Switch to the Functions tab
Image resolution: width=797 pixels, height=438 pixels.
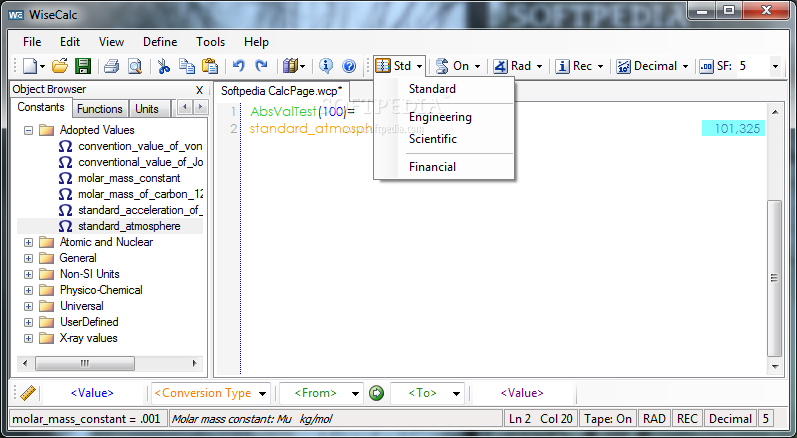pos(100,109)
